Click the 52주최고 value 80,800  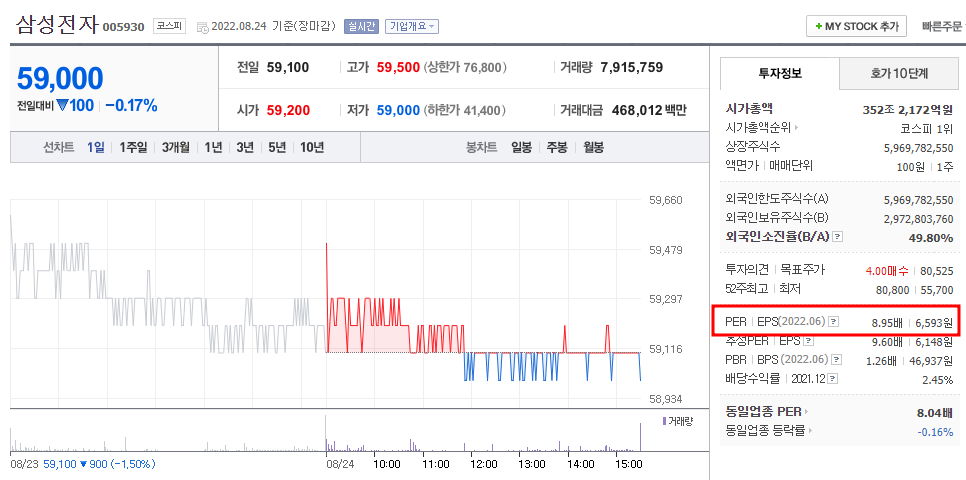(893, 290)
